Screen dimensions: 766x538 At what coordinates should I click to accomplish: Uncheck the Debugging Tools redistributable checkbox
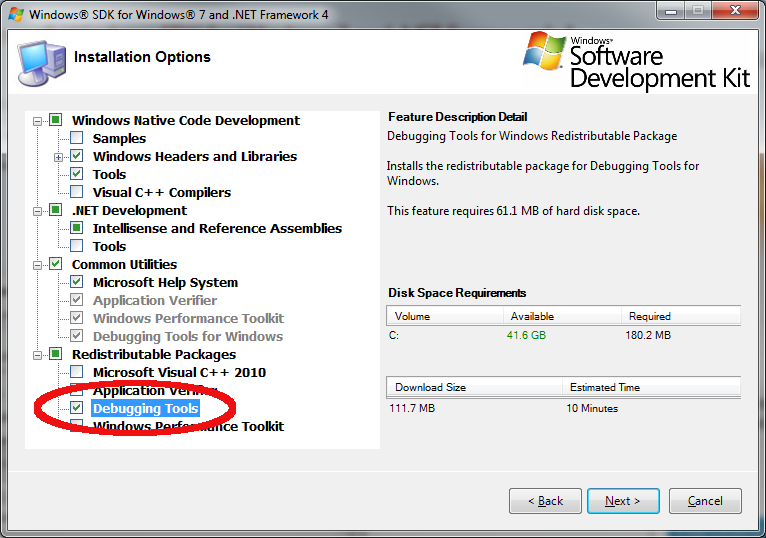pyautogui.click(x=77, y=409)
